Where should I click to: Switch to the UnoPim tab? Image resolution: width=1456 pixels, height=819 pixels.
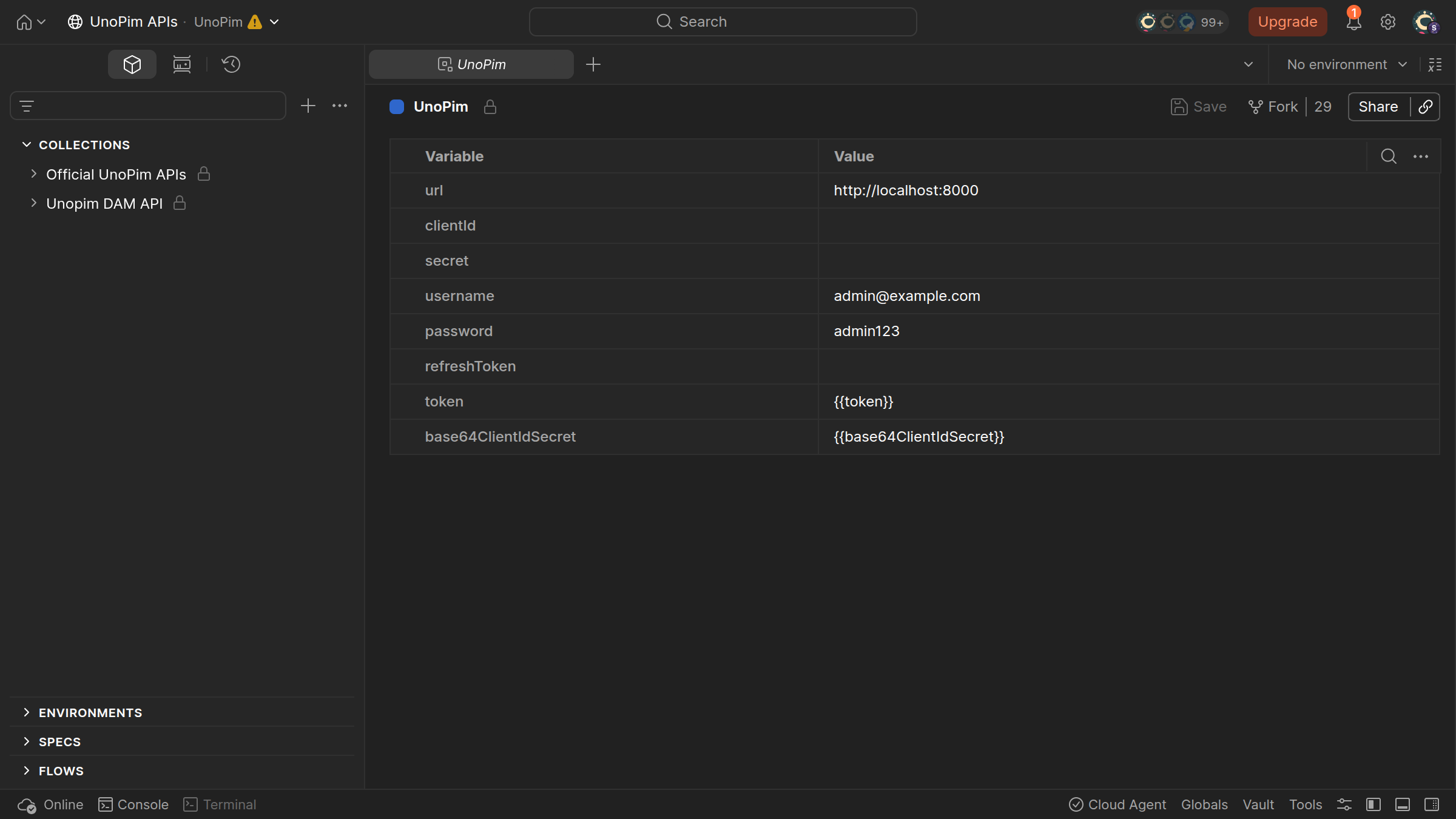(471, 64)
